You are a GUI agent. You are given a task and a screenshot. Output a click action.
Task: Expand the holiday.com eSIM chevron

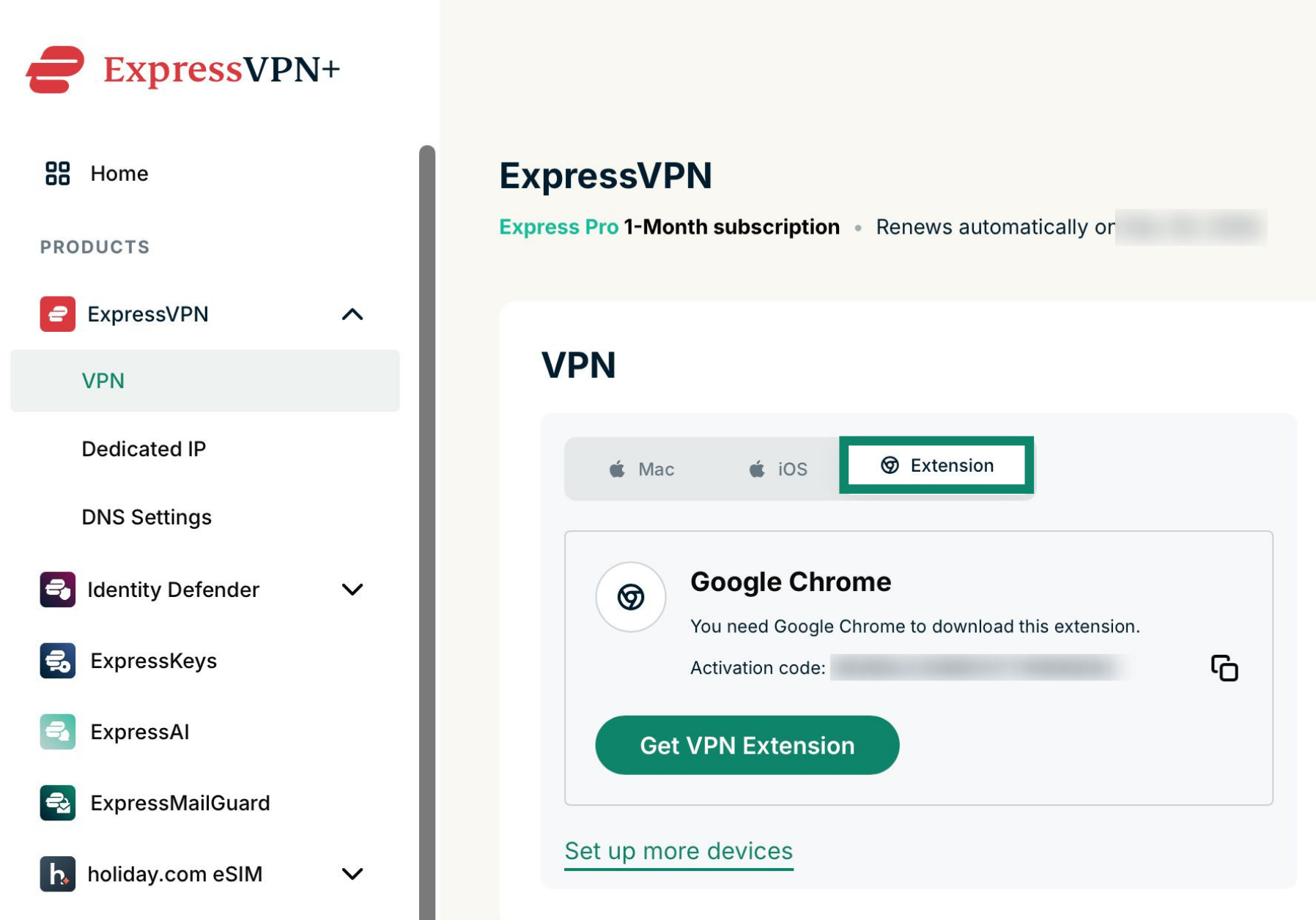(352, 874)
